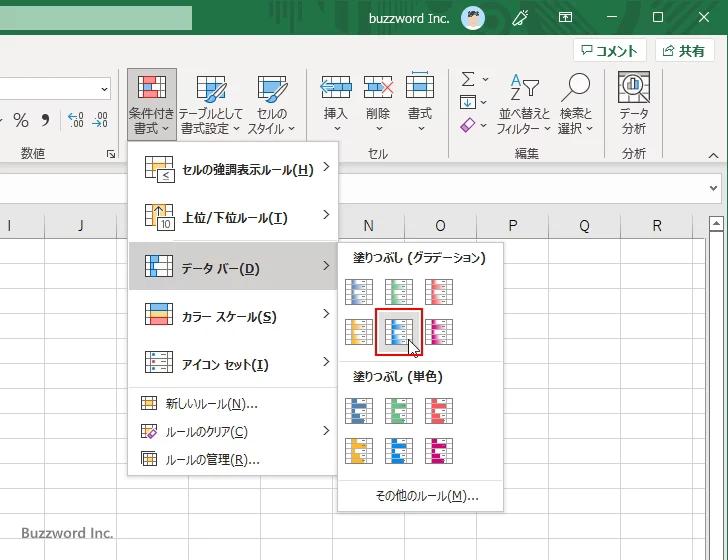Image resolution: width=728 pixels, height=560 pixels.
Task: Open セルのスタイル (Cell Styles) gallery
Action: tap(271, 104)
